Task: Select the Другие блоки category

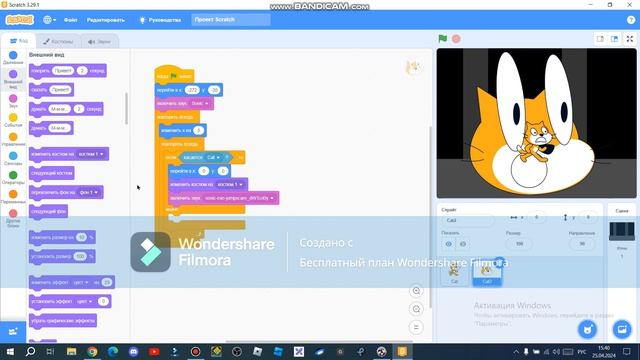Action: click(13, 218)
